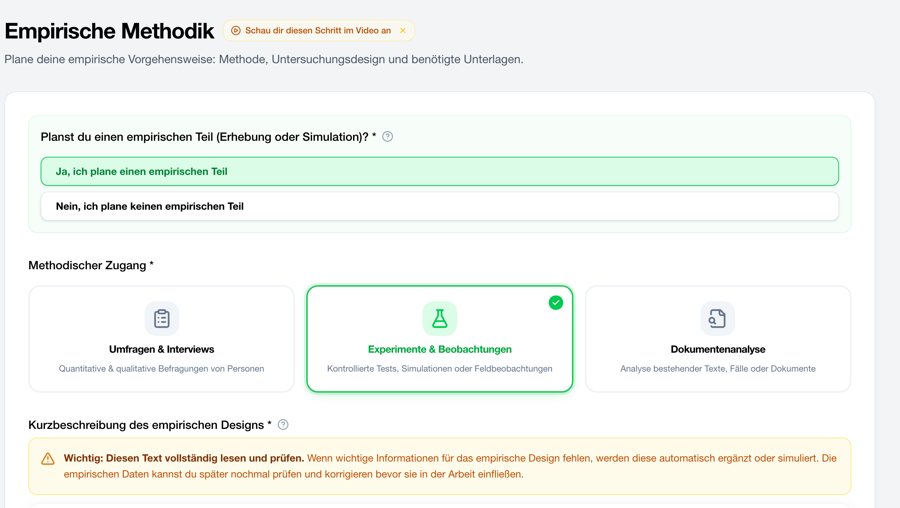Click help icon next to Kurzbeschreibung des empirischen Designs
Viewport: 900px width, 508px height.
pos(283,425)
